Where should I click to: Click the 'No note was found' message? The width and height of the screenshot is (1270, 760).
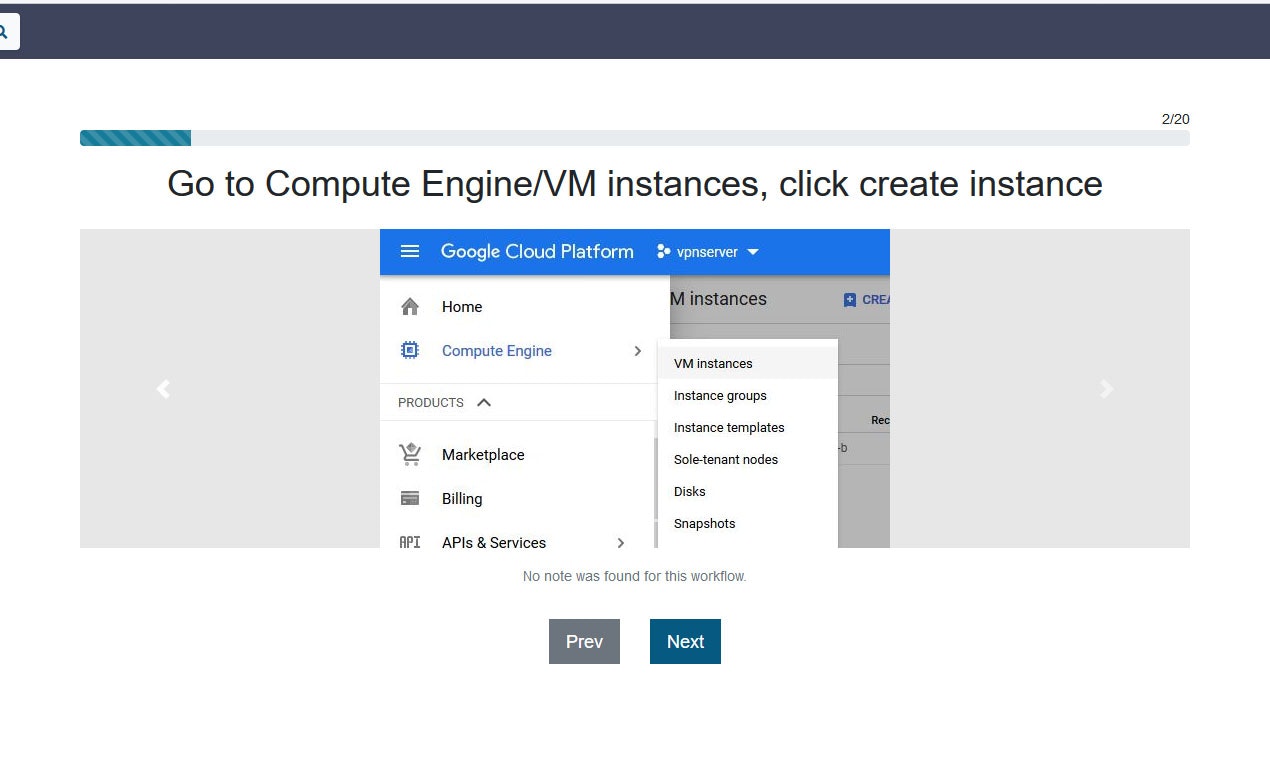point(635,576)
